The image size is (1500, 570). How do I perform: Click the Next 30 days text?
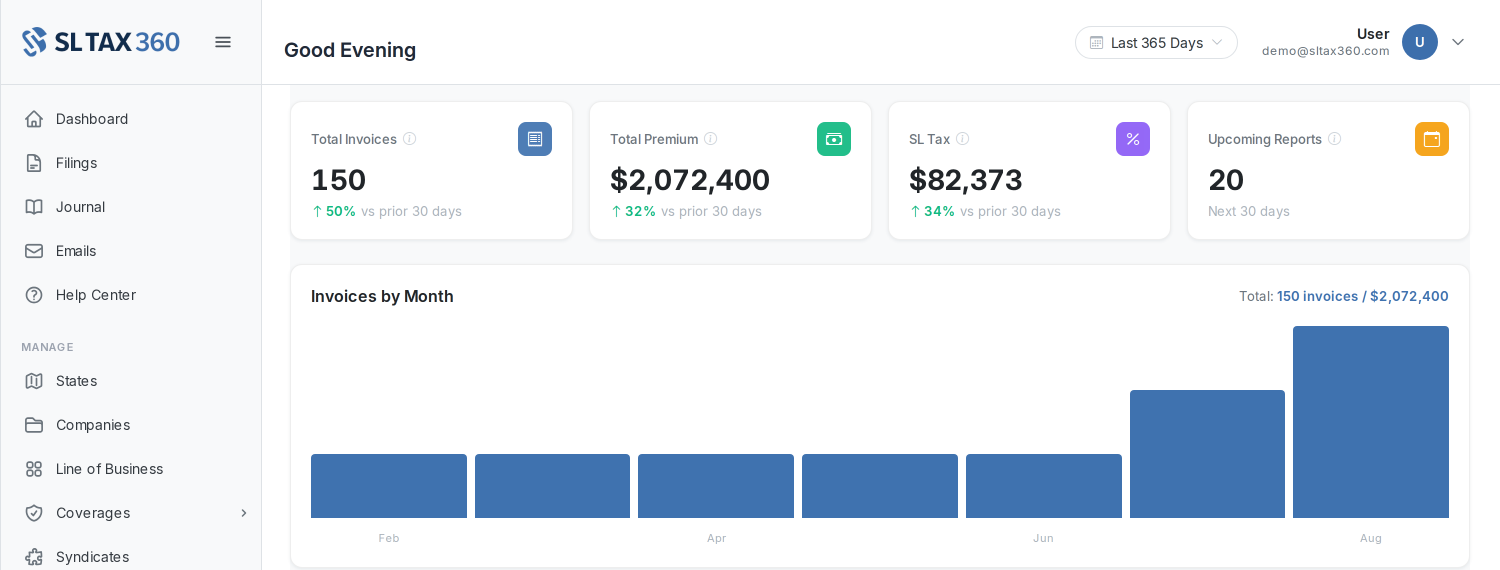[1249, 211]
